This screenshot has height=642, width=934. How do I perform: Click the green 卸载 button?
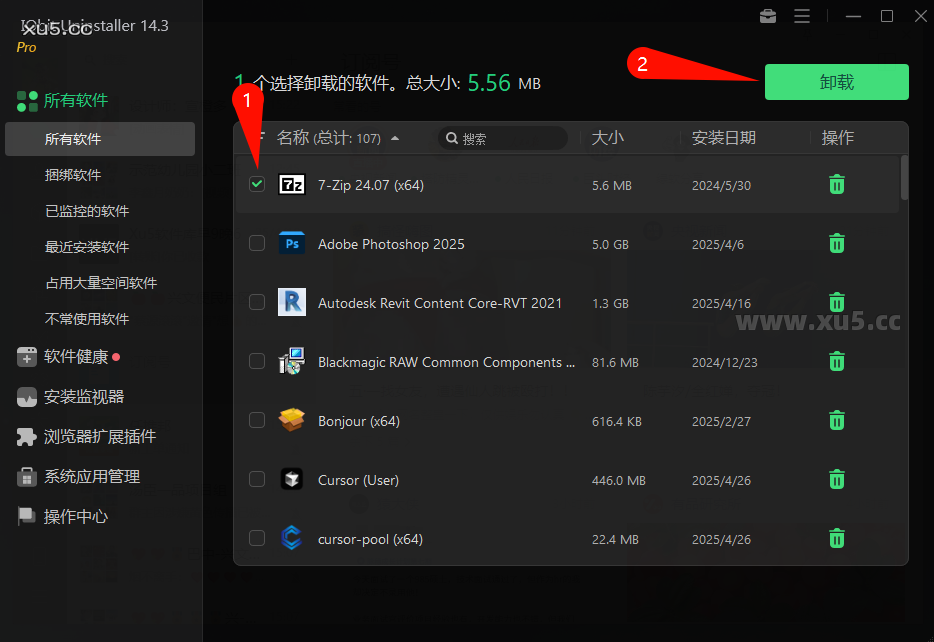(x=836, y=82)
